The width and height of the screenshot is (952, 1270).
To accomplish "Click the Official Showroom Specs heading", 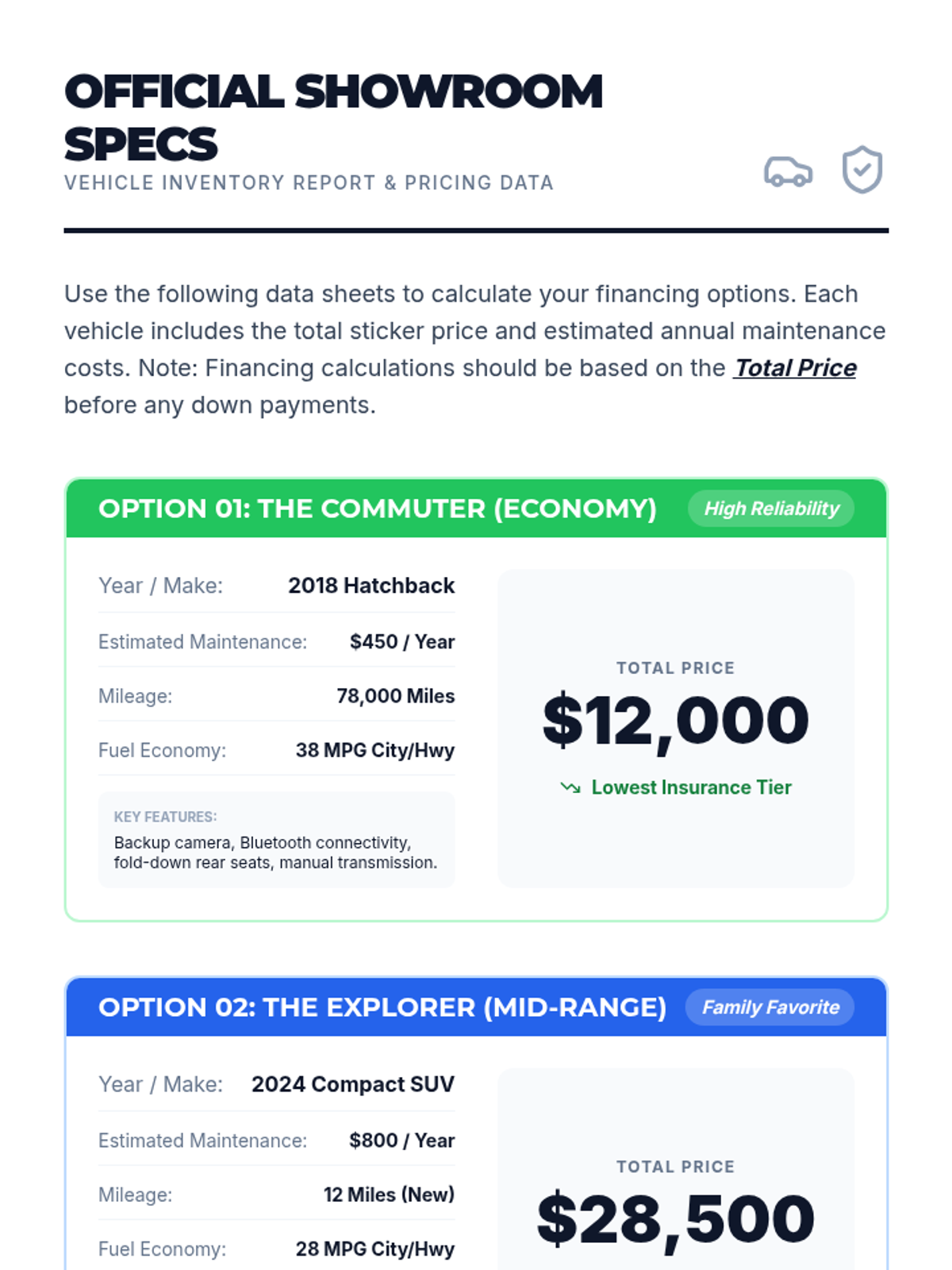I will tap(333, 117).
